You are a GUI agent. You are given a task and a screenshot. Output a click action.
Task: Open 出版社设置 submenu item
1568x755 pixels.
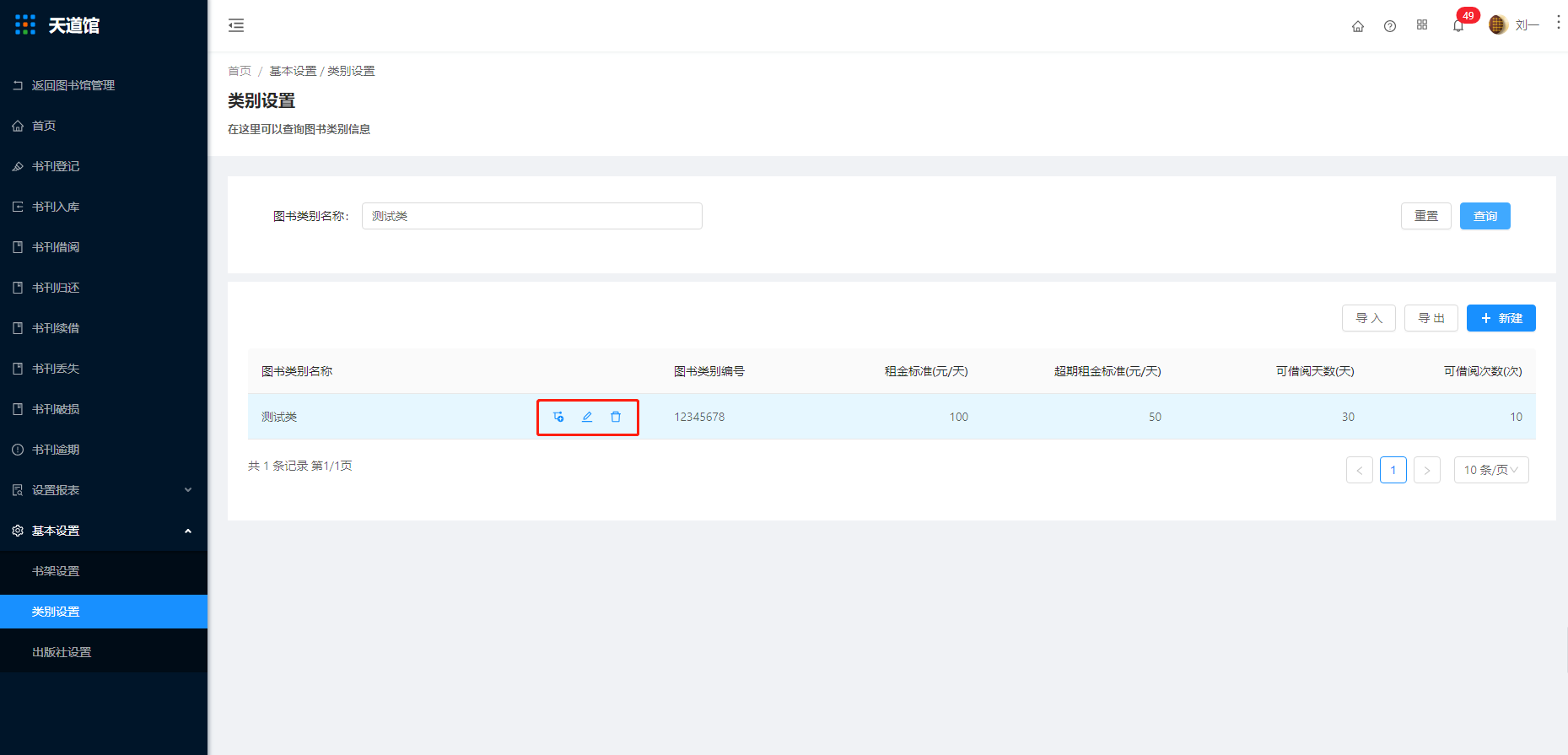[x=104, y=652]
